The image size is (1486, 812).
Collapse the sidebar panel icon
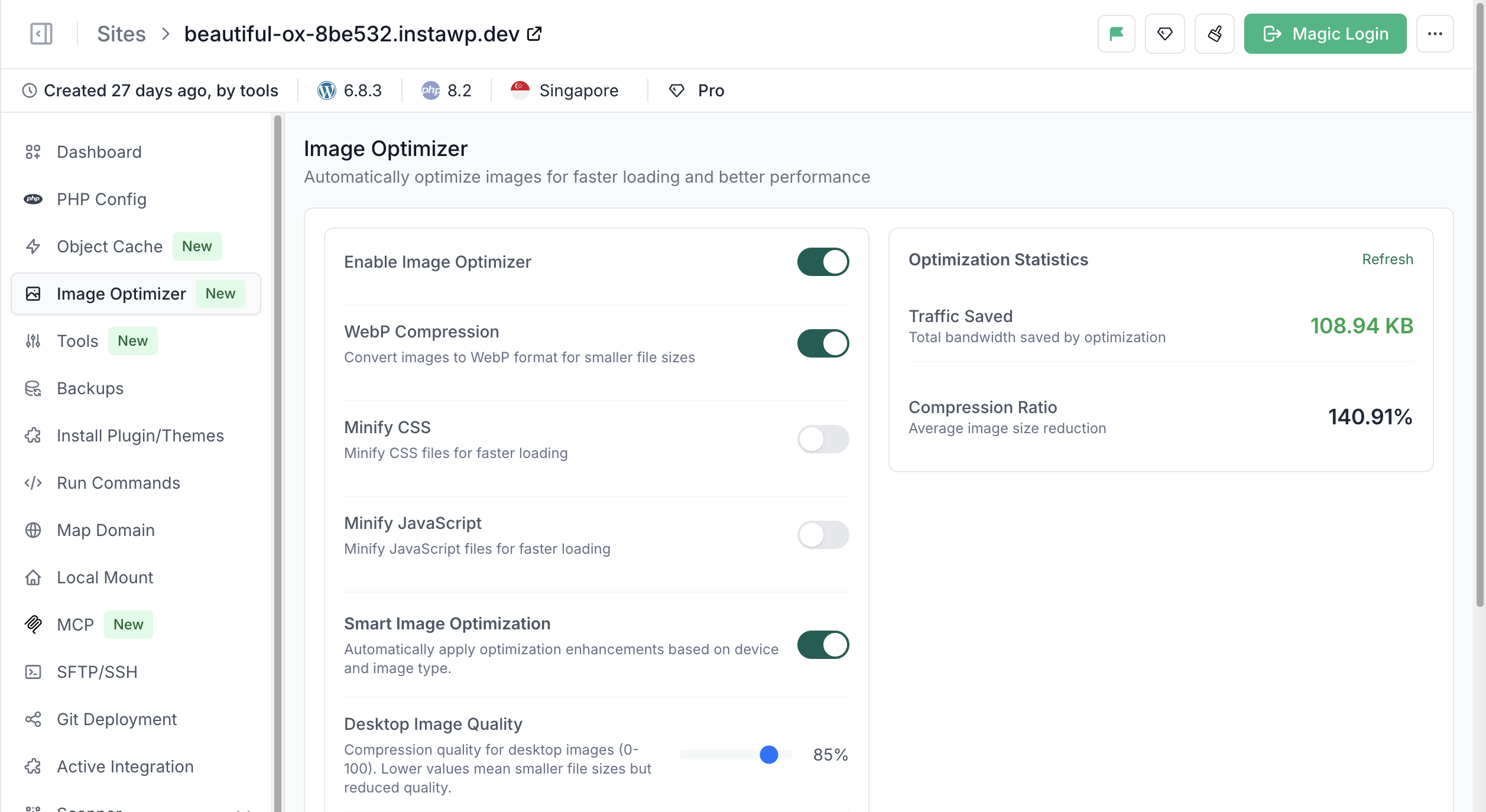point(41,34)
